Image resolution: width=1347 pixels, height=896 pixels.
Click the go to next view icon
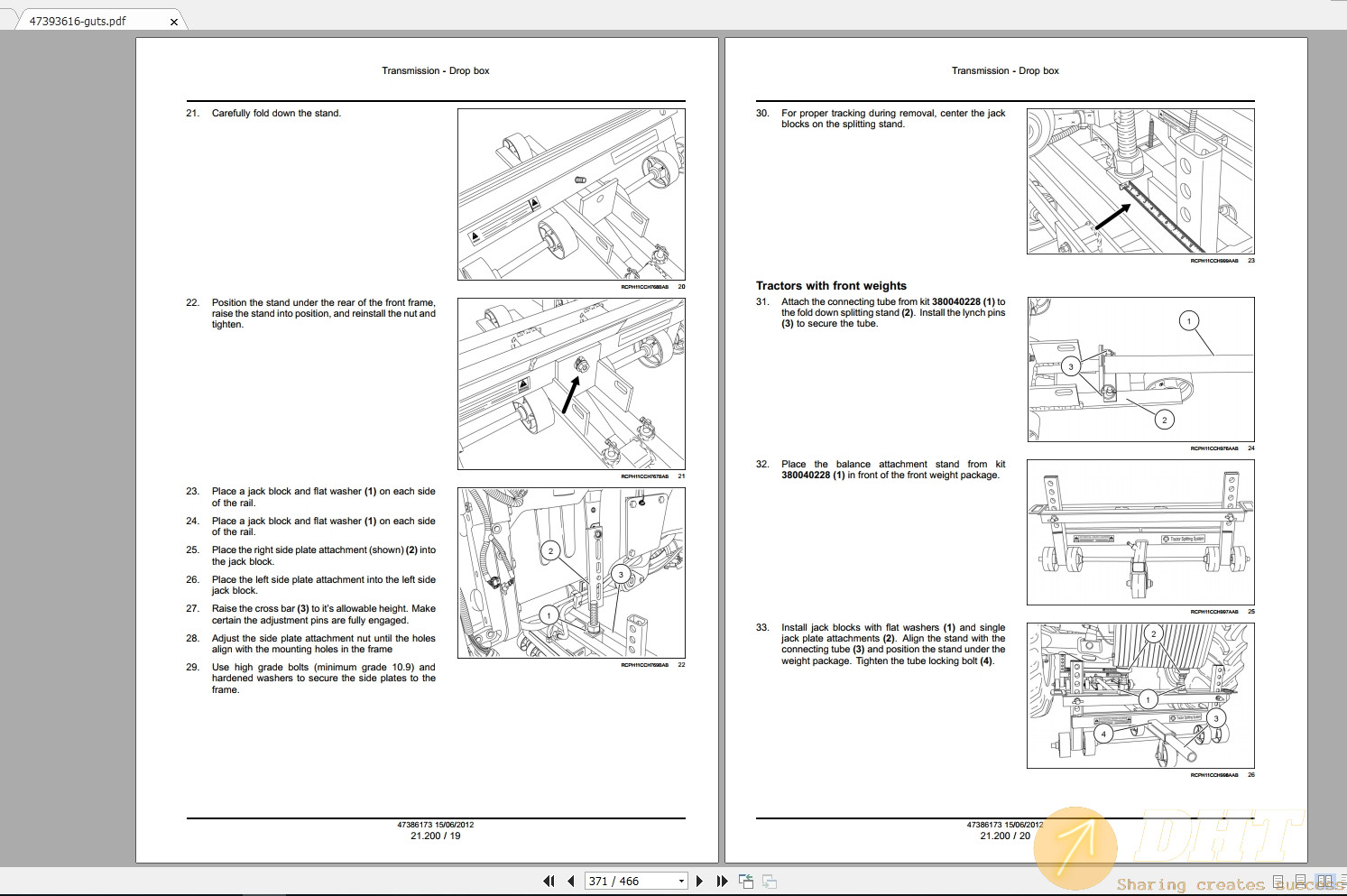(x=770, y=881)
